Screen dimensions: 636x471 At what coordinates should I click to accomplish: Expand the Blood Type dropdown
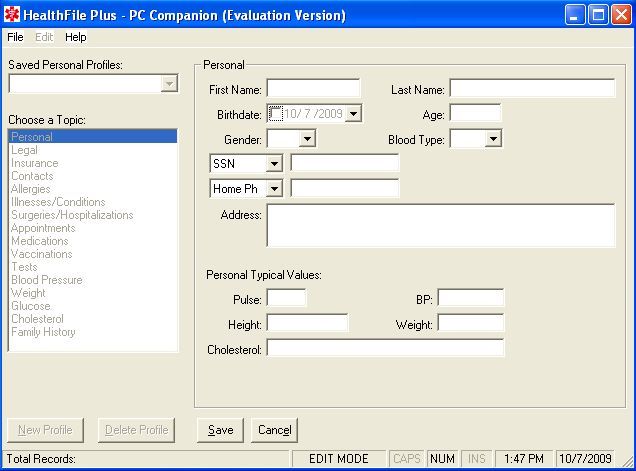[493, 139]
